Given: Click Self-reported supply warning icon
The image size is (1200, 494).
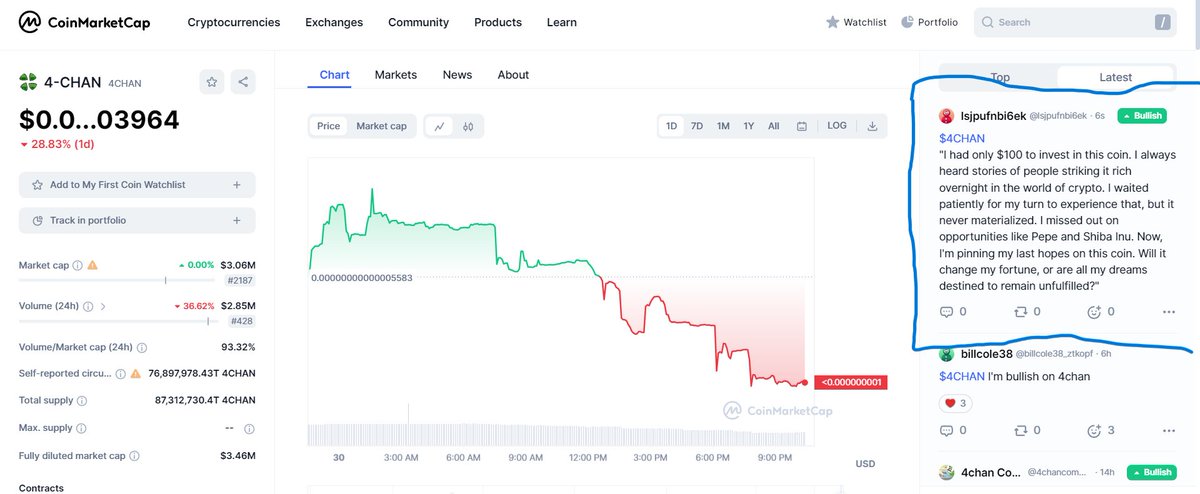Looking at the screenshot, I should [135, 374].
